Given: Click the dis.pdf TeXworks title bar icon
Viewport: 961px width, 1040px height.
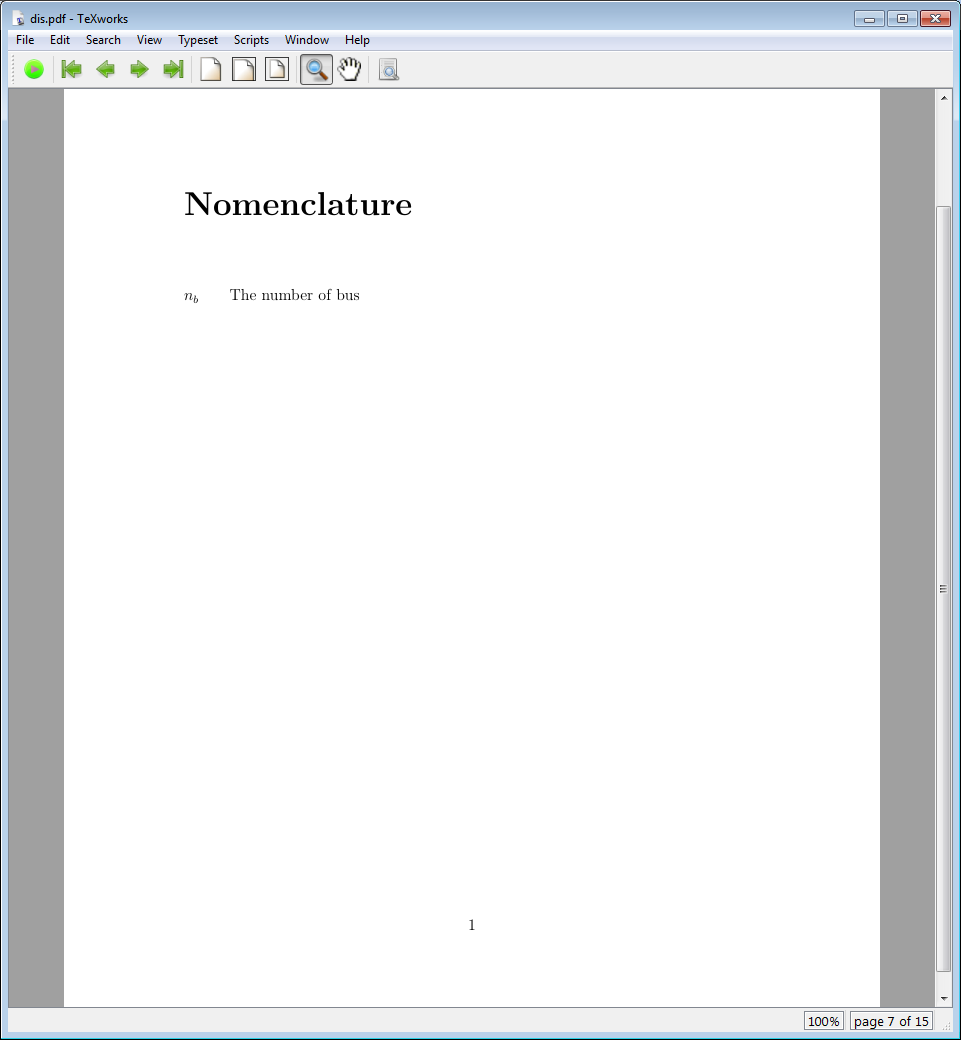Looking at the screenshot, I should (19, 19).
